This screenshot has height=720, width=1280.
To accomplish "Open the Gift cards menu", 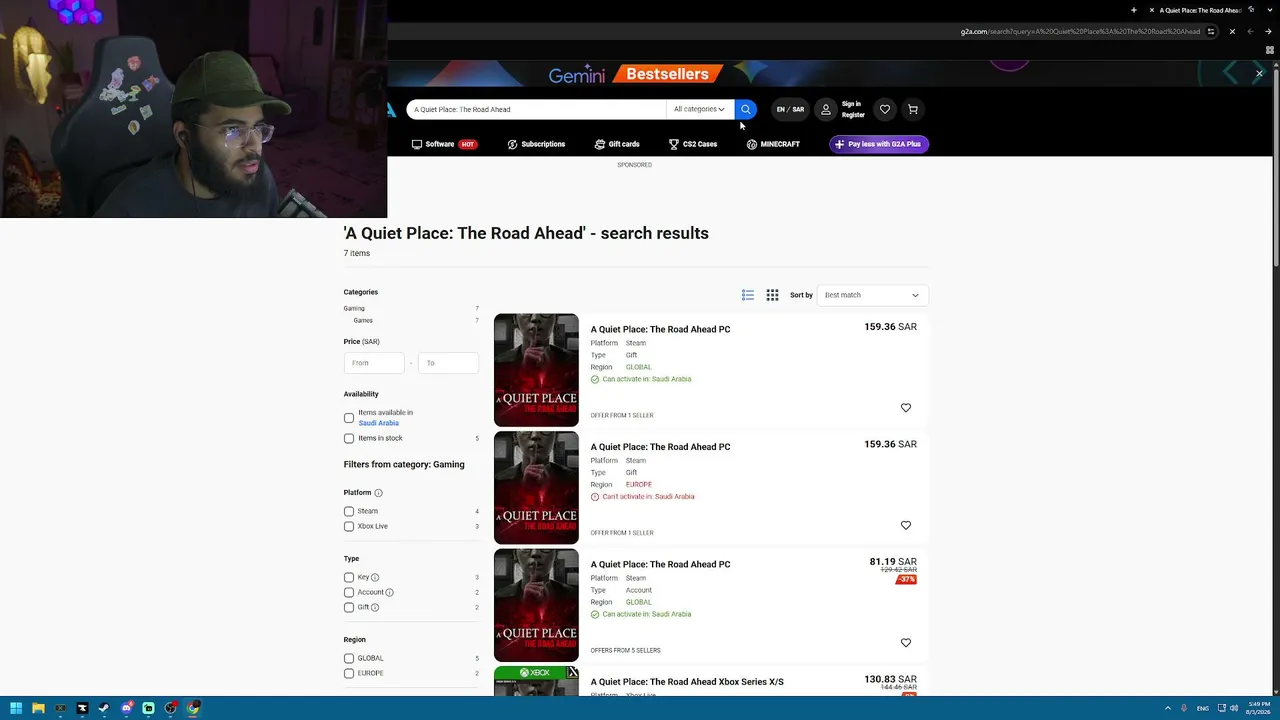I will coord(617,144).
